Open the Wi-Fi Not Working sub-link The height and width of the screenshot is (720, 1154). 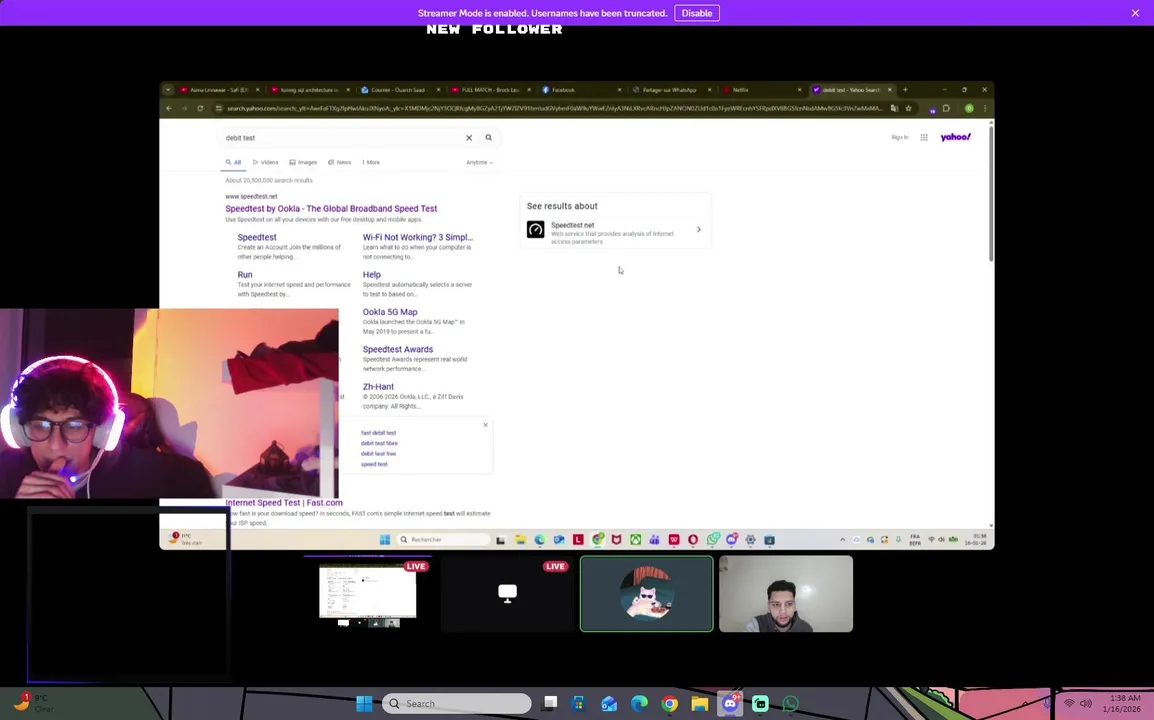(417, 237)
